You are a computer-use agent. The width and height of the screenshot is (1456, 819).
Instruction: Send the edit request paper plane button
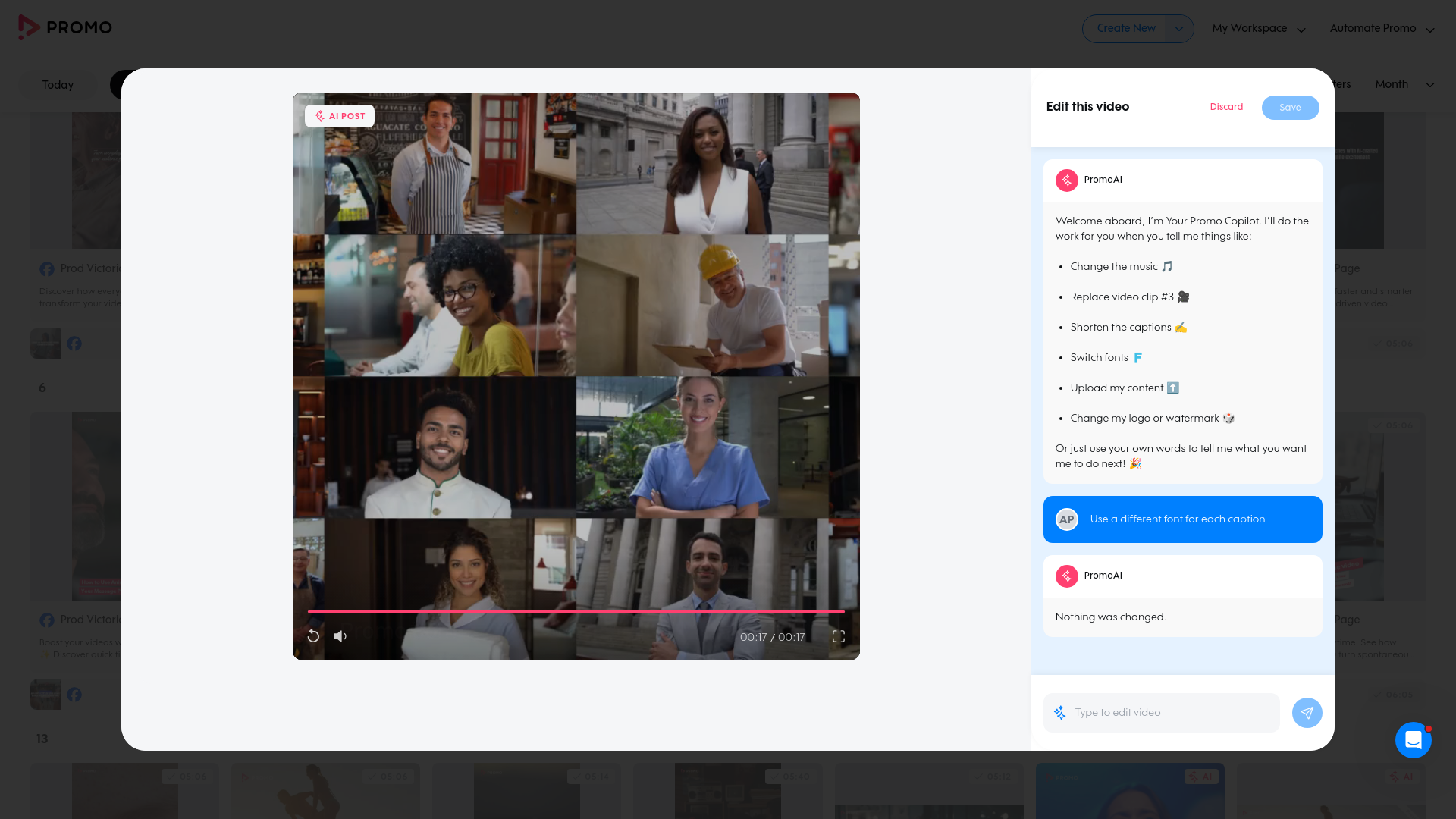point(1307,713)
